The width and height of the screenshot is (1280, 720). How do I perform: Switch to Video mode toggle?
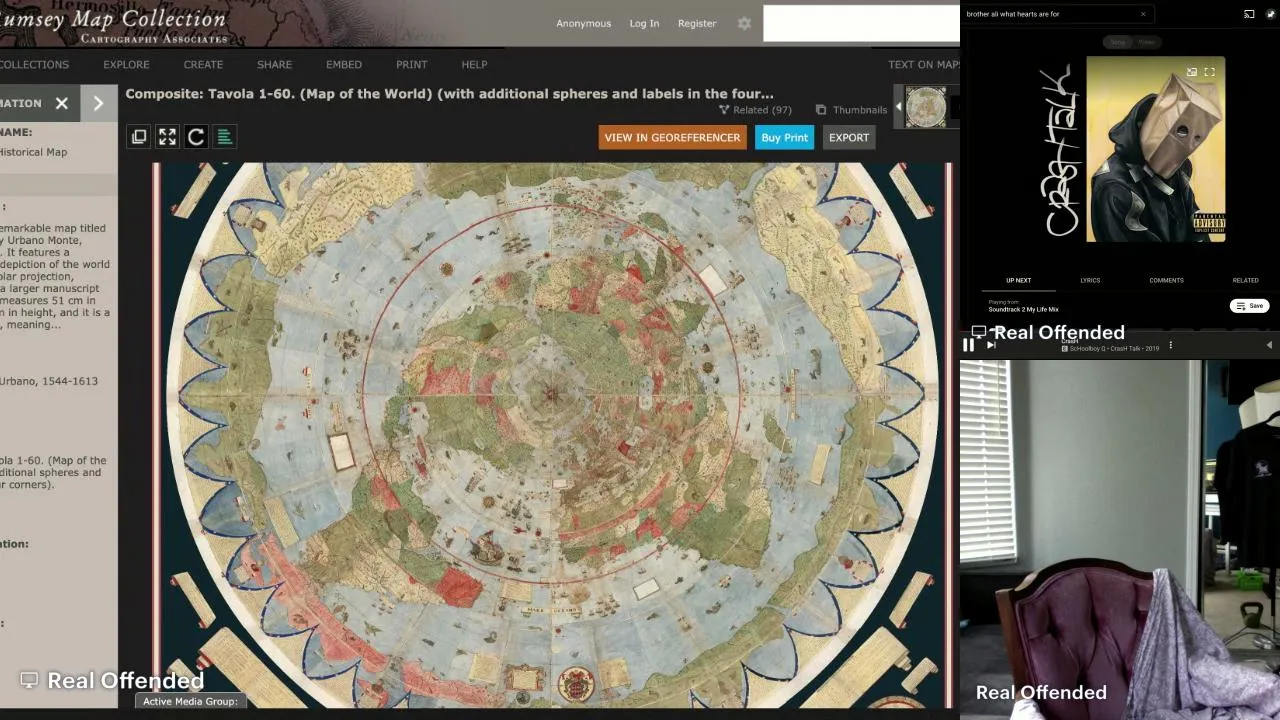(x=1146, y=42)
